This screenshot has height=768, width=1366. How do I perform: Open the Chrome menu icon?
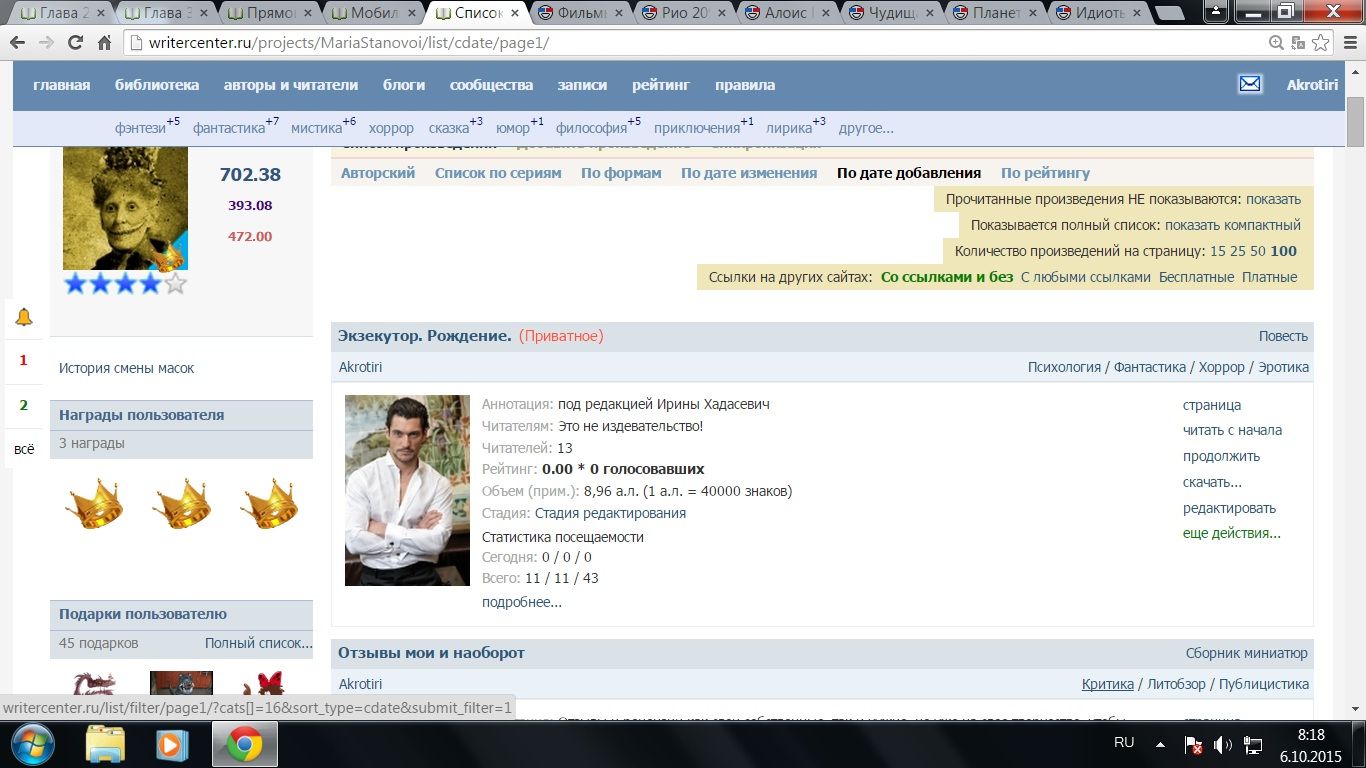[x=1348, y=43]
